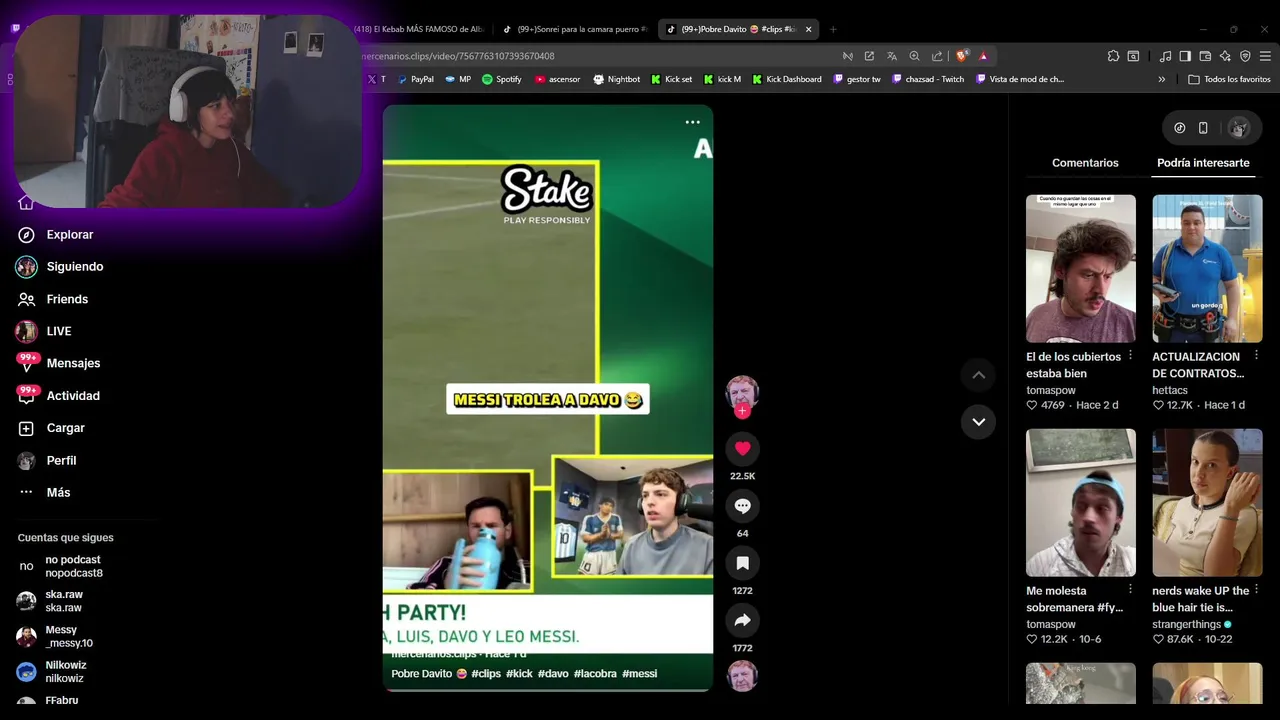Click the phone app icon in top-right pill
Screen dimensions: 1280x720
pyautogui.click(x=1203, y=128)
